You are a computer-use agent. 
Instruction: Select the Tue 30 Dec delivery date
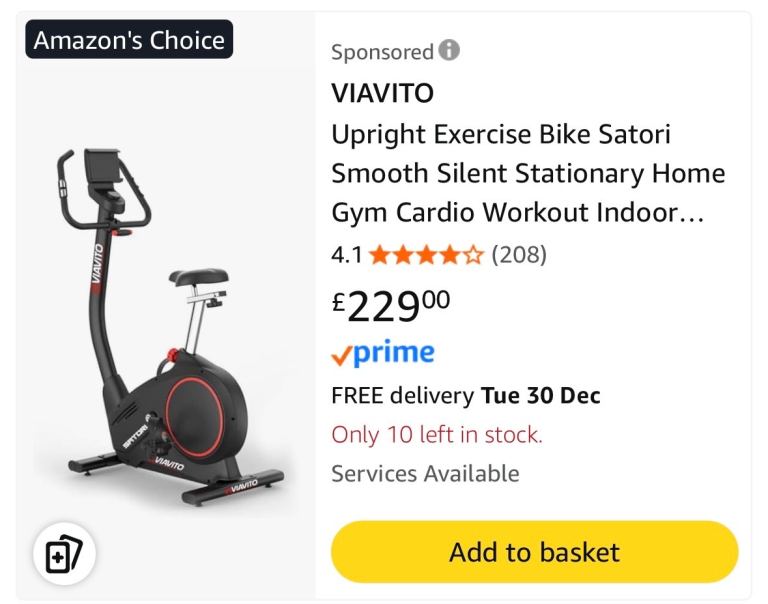point(540,395)
